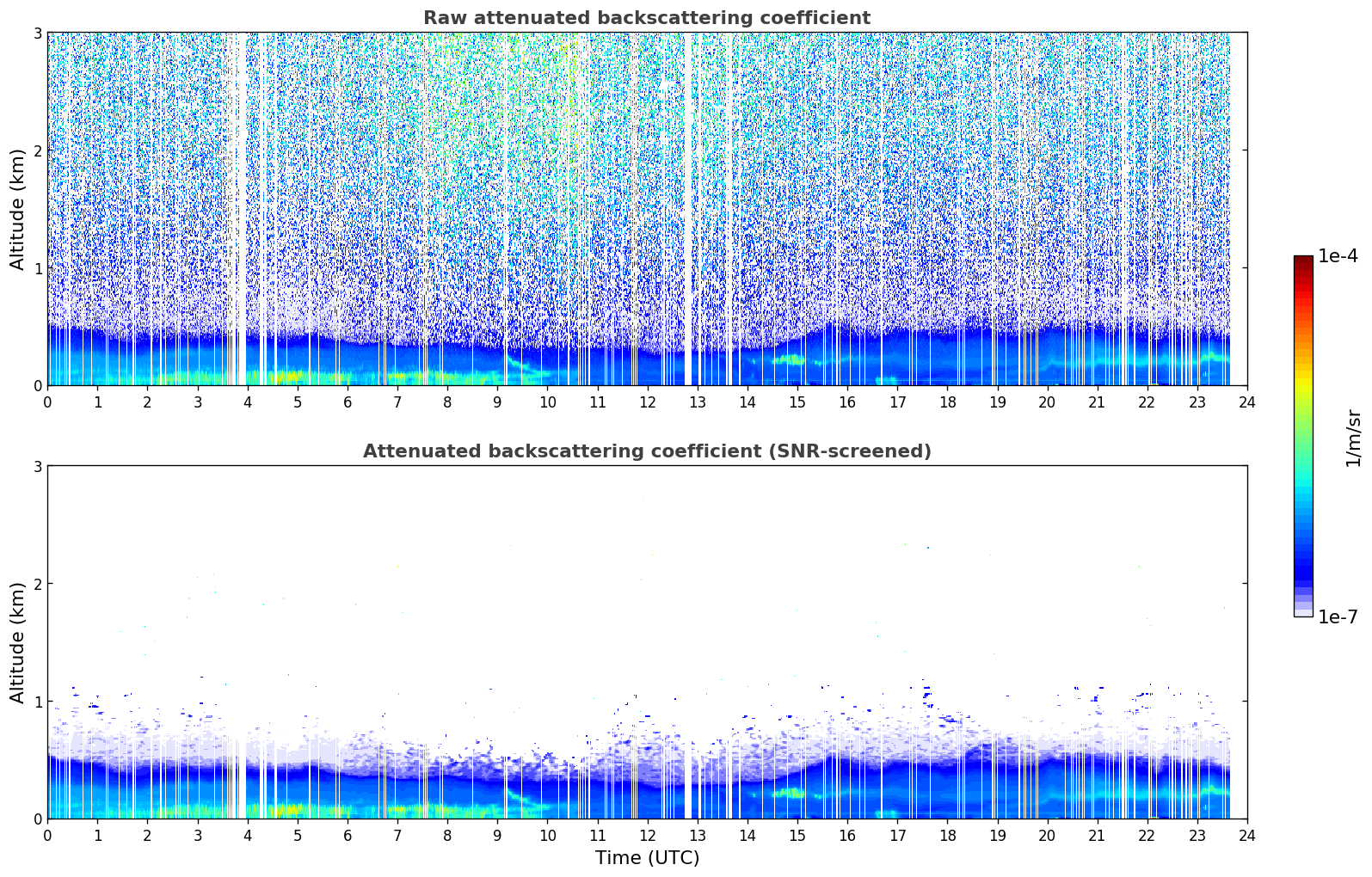Click altitude tick 3 on the upper plot
The width and height of the screenshot is (1372, 877).
click(x=37, y=33)
